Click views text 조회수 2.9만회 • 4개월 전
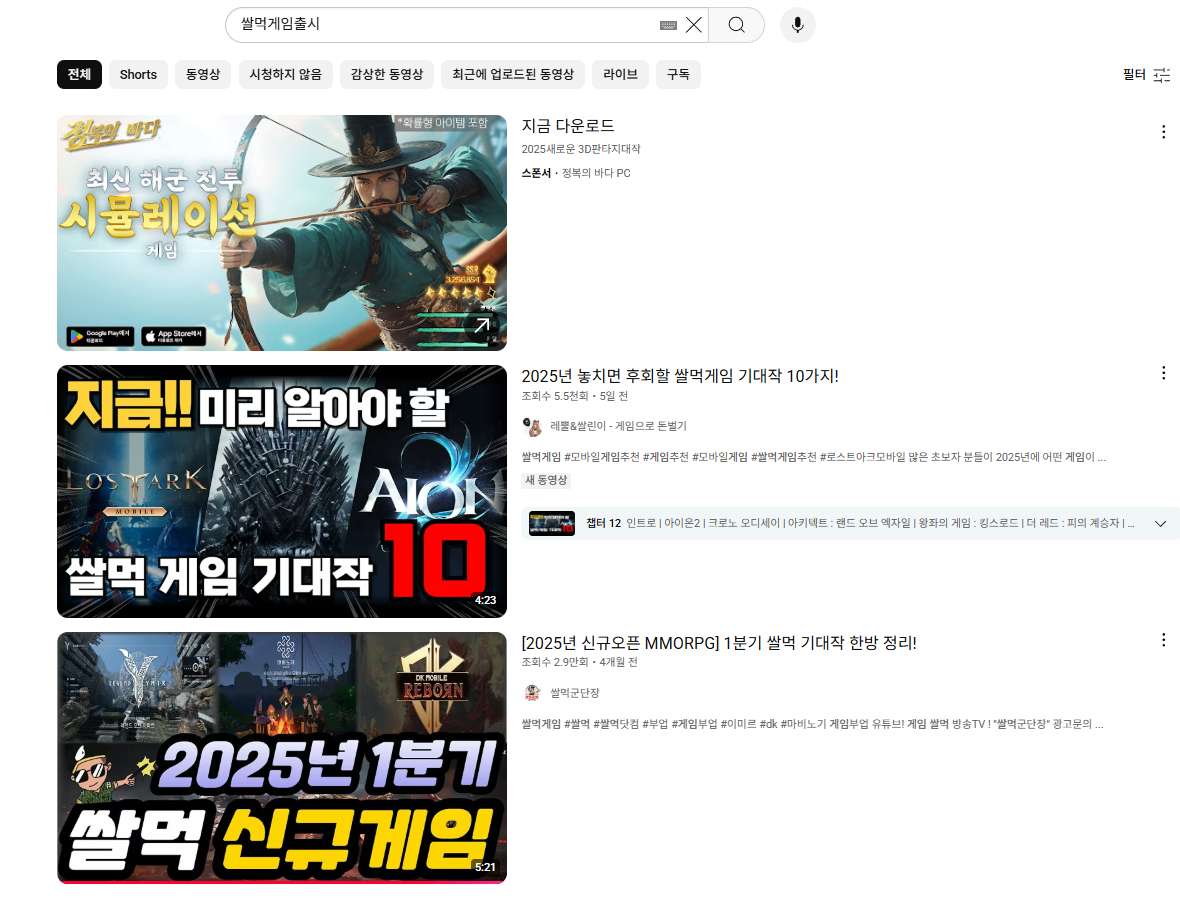 579,662
